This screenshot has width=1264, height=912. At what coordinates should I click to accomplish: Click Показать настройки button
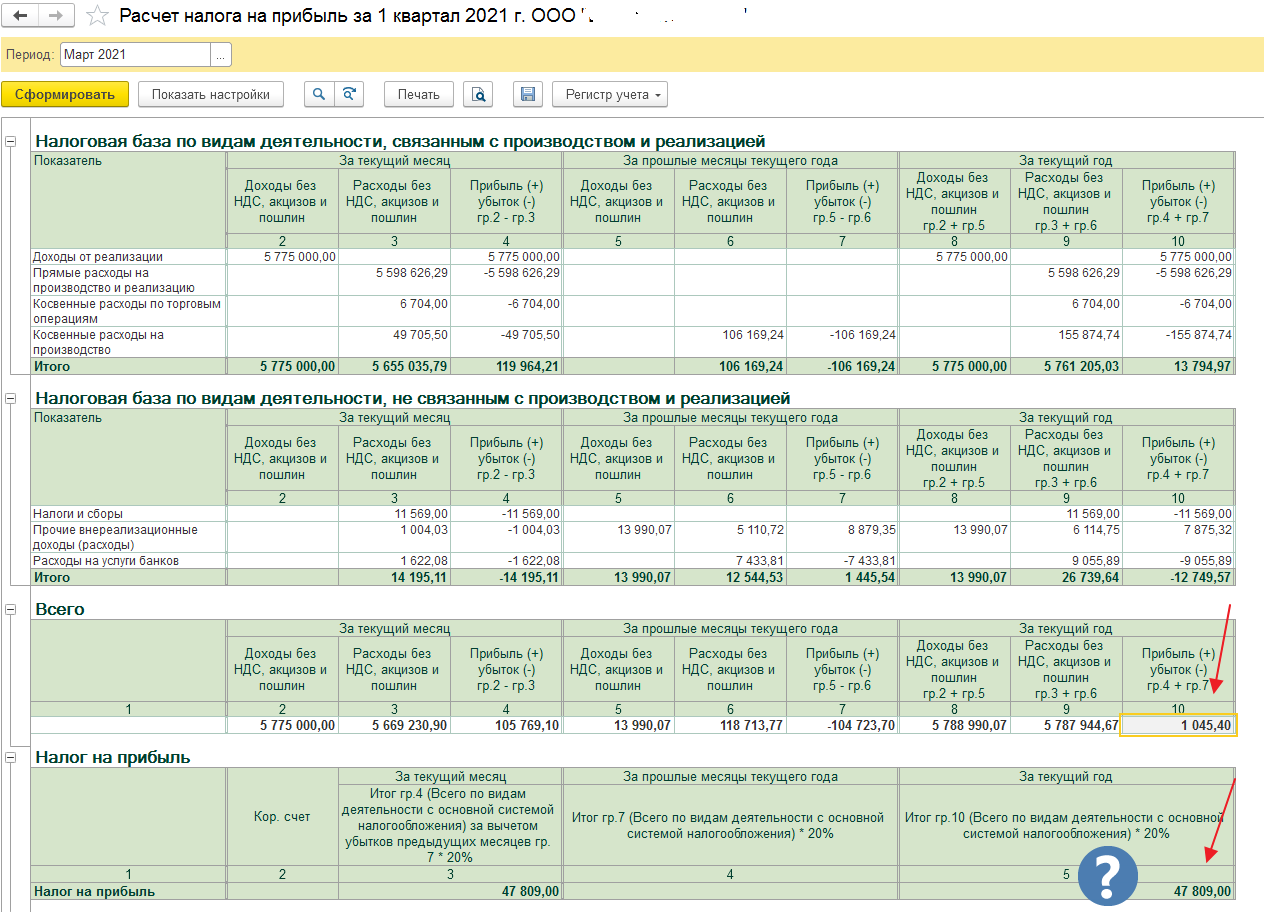[x=211, y=95]
